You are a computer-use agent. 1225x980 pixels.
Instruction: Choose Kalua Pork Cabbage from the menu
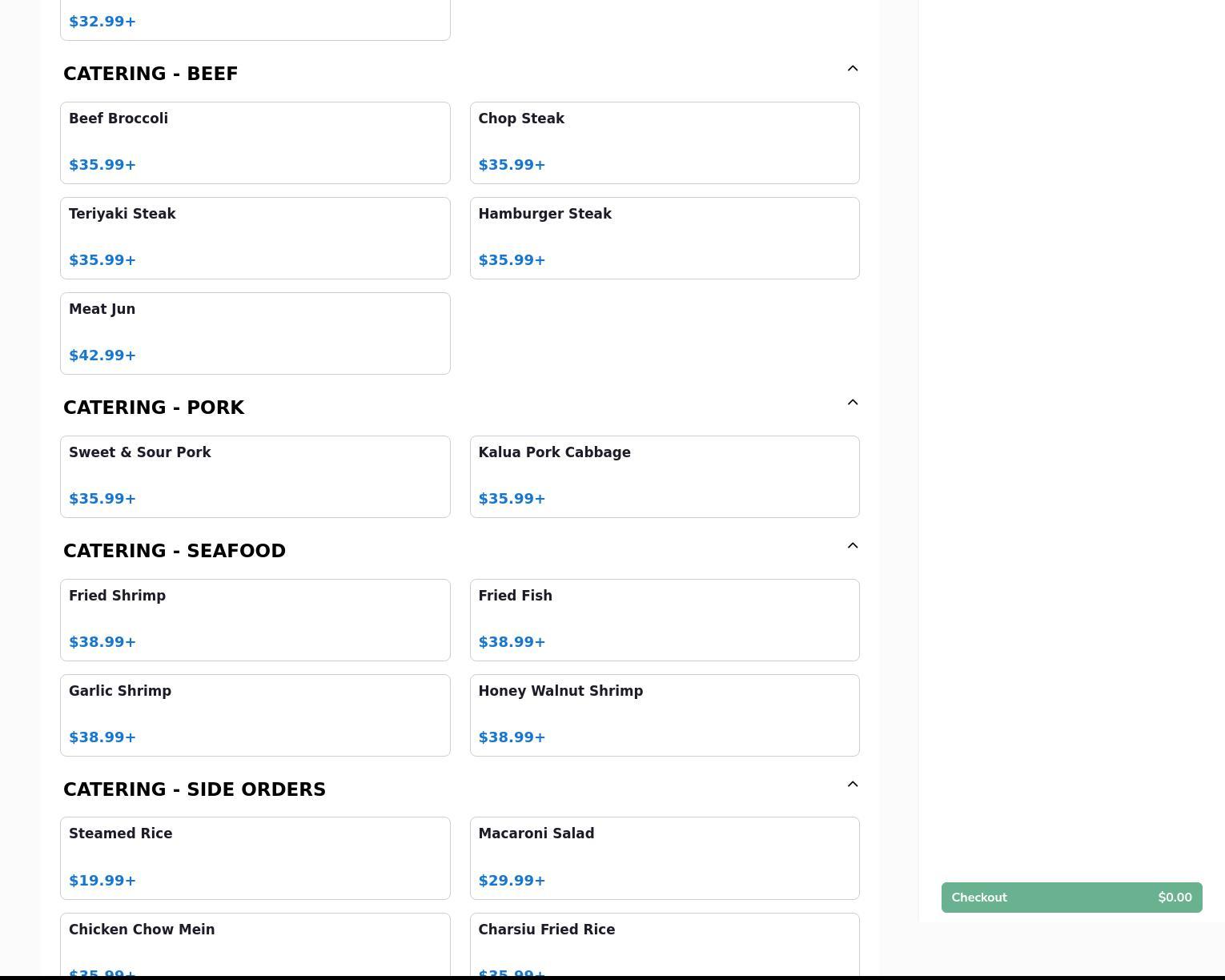pos(664,476)
